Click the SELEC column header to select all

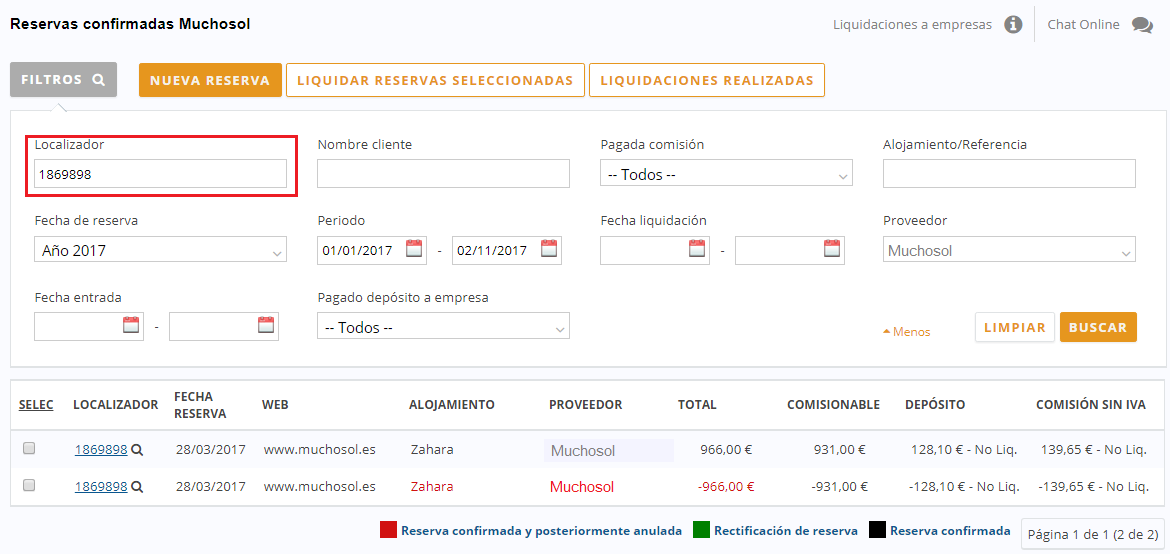pyautogui.click(x=36, y=405)
